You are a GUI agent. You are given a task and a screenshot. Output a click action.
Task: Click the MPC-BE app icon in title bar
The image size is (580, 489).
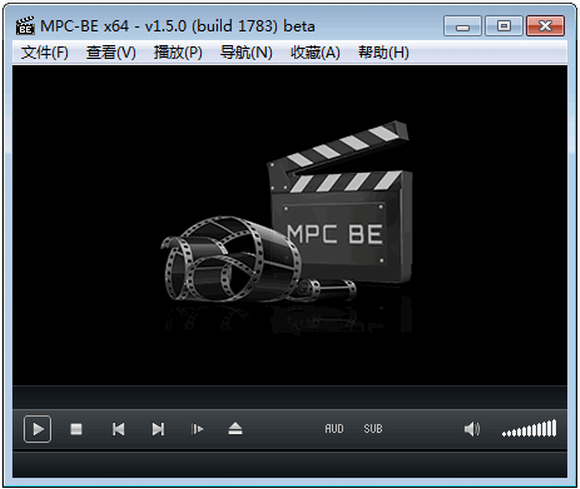(25, 26)
